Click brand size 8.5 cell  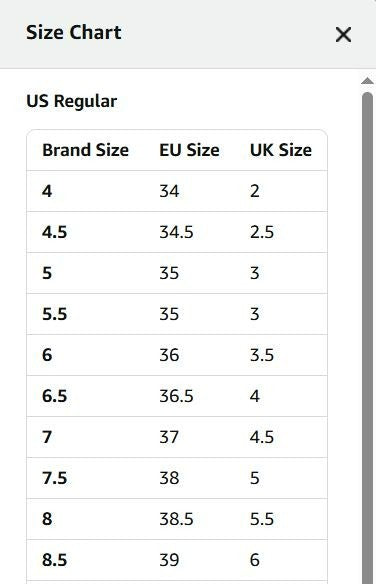click(x=54, y=560)
